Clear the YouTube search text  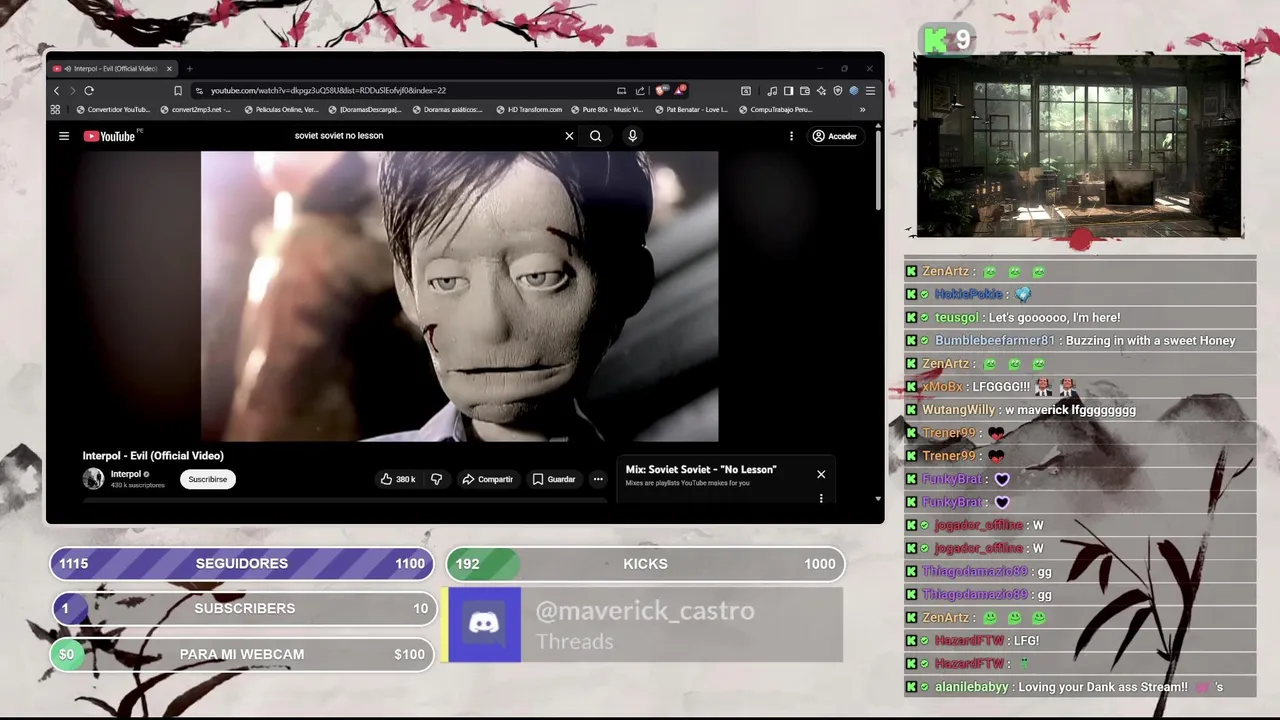point(569,136)
